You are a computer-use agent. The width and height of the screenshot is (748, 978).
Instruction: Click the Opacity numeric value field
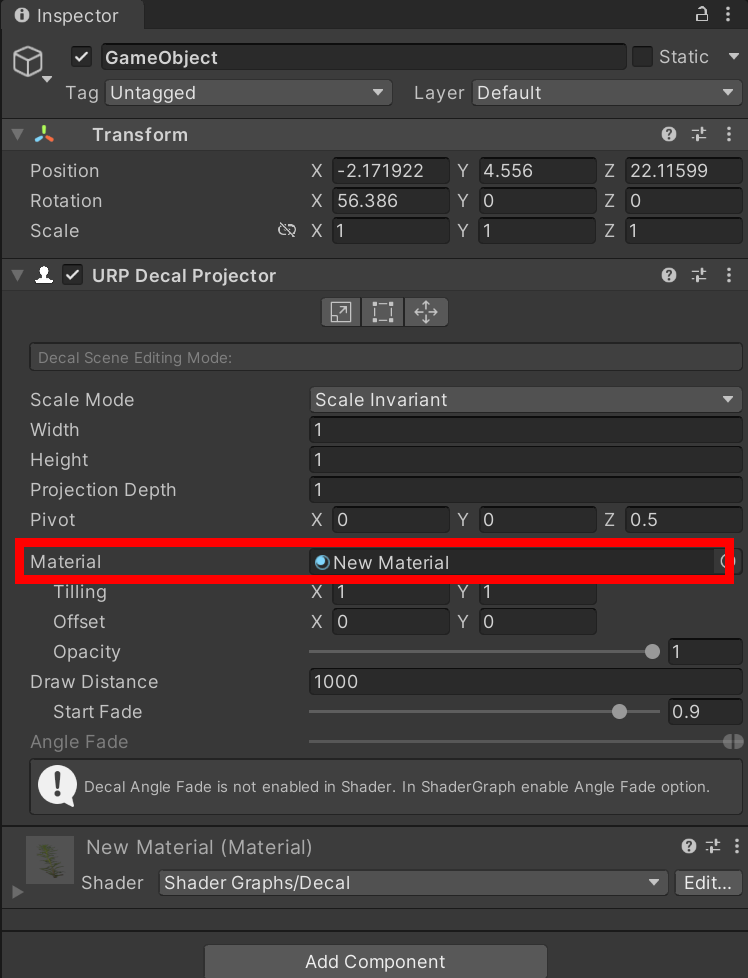point(705,652)
